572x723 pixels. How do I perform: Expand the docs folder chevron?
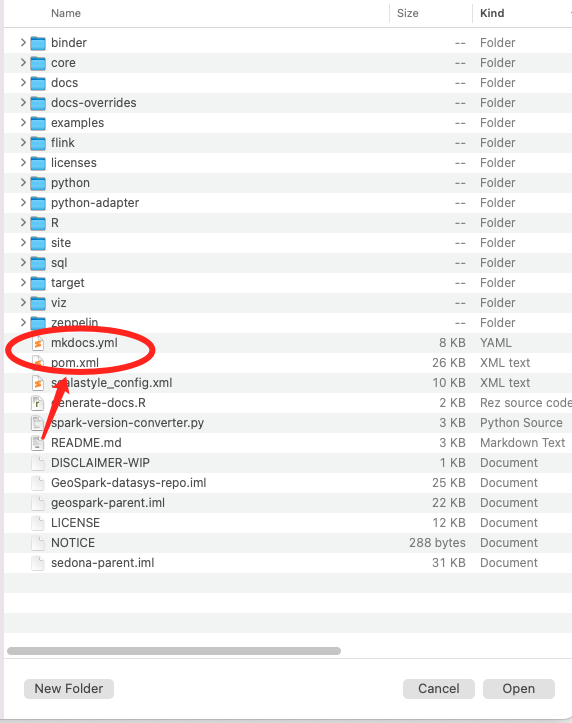pos(23,83)
